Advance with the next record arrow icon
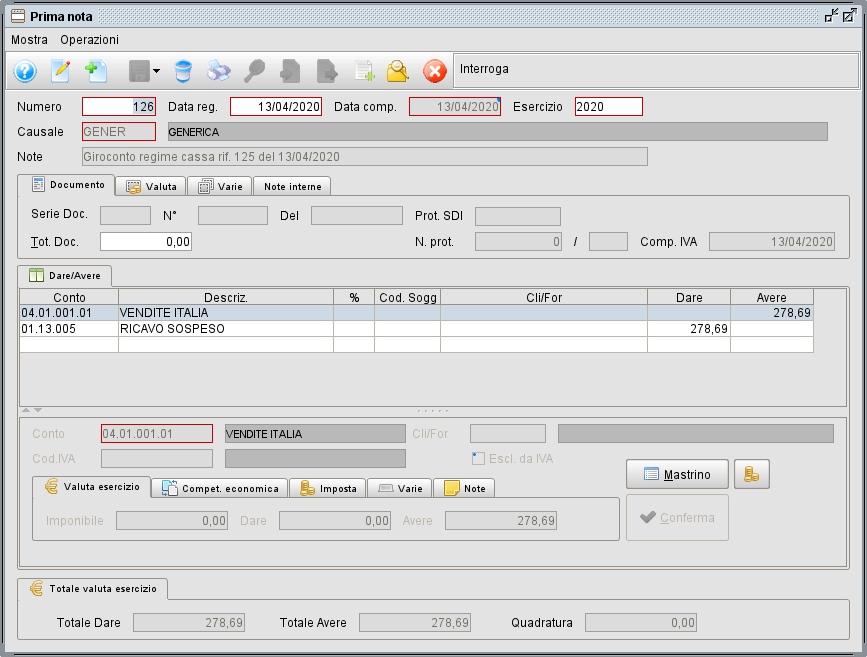 pos(326,71)
